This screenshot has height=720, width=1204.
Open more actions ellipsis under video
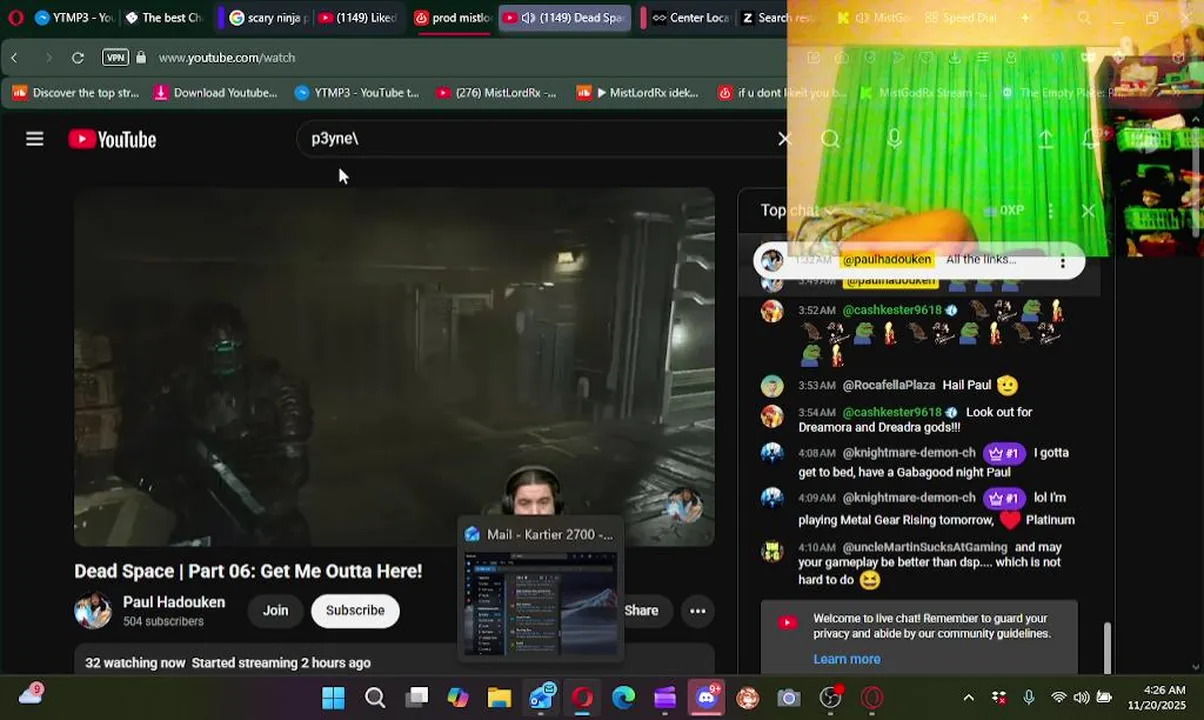[x=698, y=610]
